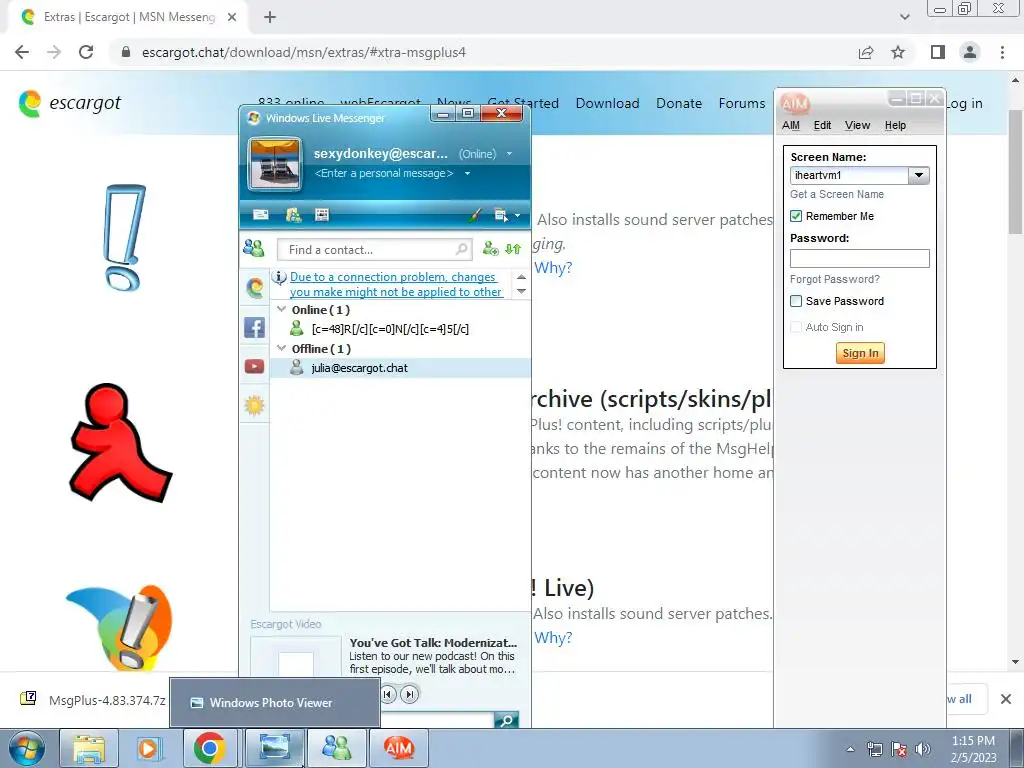Click the search button at Messenger bottom

tap(507, 720)
